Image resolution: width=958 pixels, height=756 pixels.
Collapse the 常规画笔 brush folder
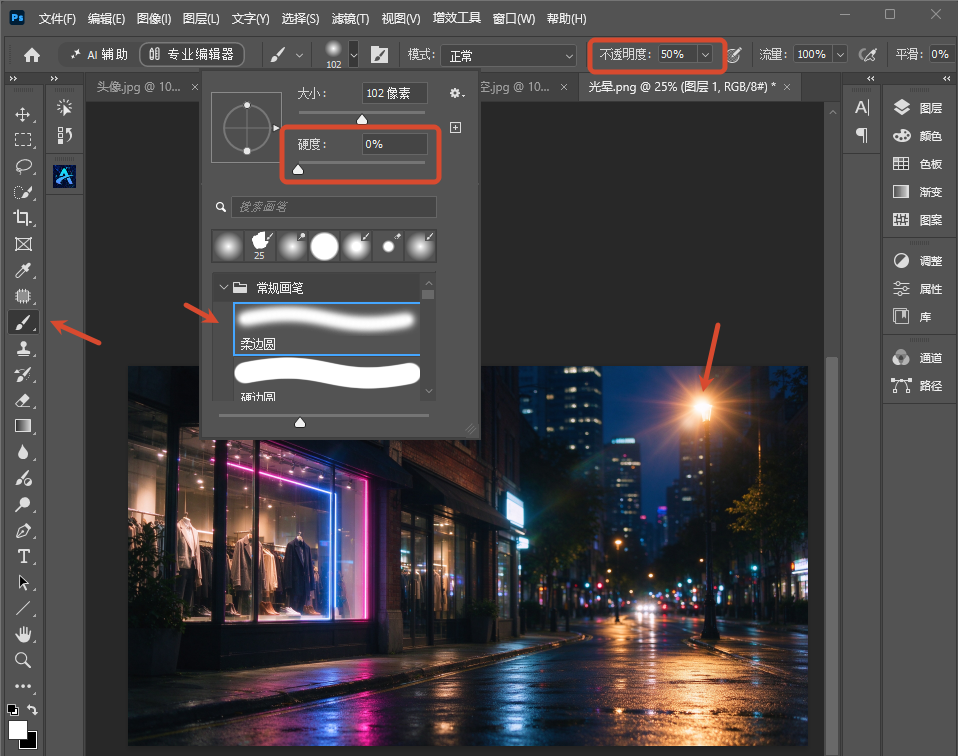pyautogui.click(x=224, y=287)
